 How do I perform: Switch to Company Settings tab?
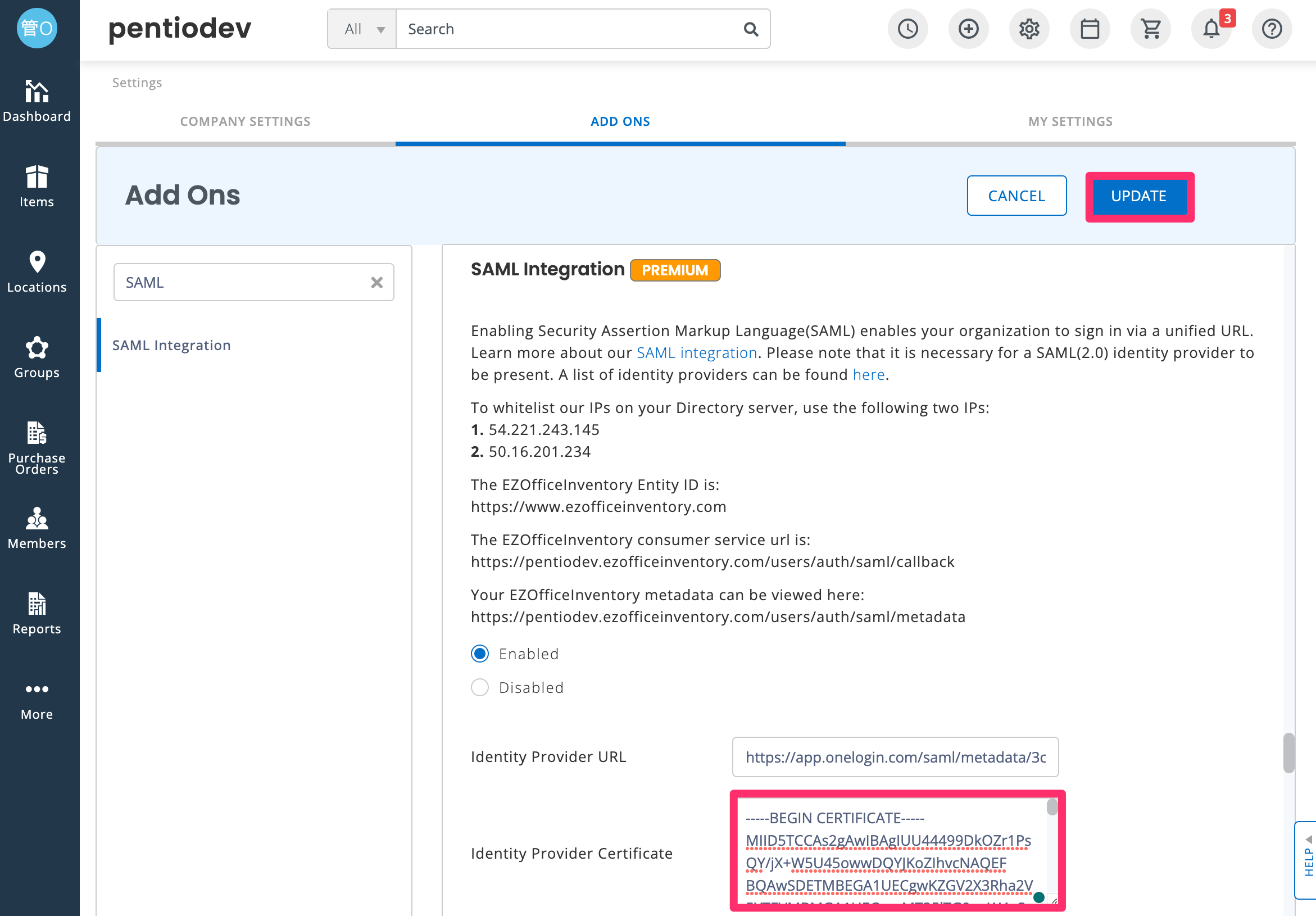246,121
